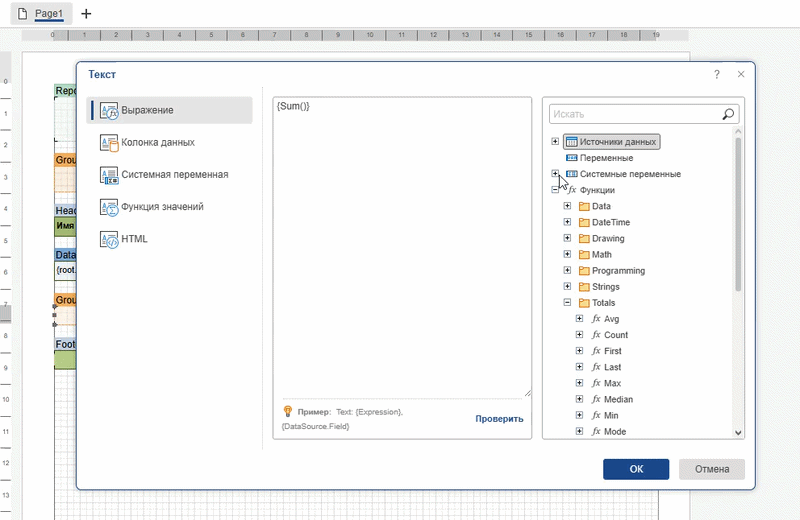This screenshot has height=520, width=800.
Task: Select the Выражение expression icon
Action: (109, 110)
